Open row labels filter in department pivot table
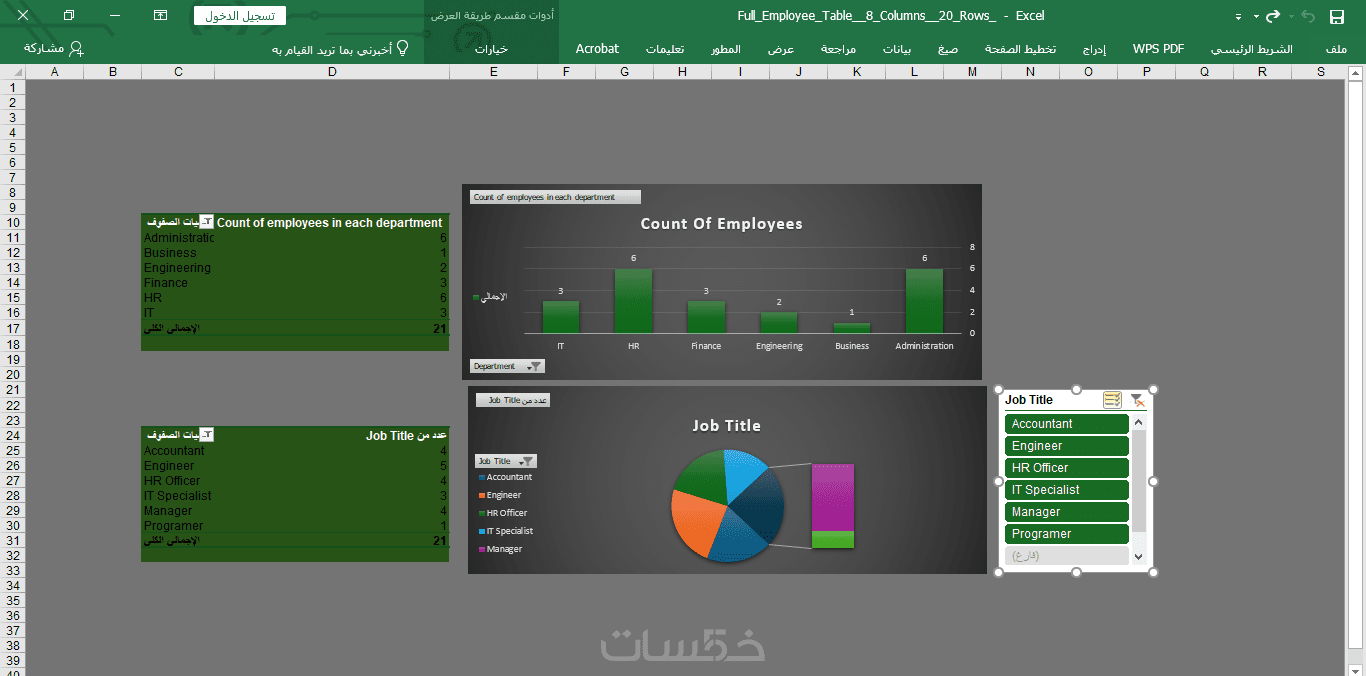 click(207, 222)
